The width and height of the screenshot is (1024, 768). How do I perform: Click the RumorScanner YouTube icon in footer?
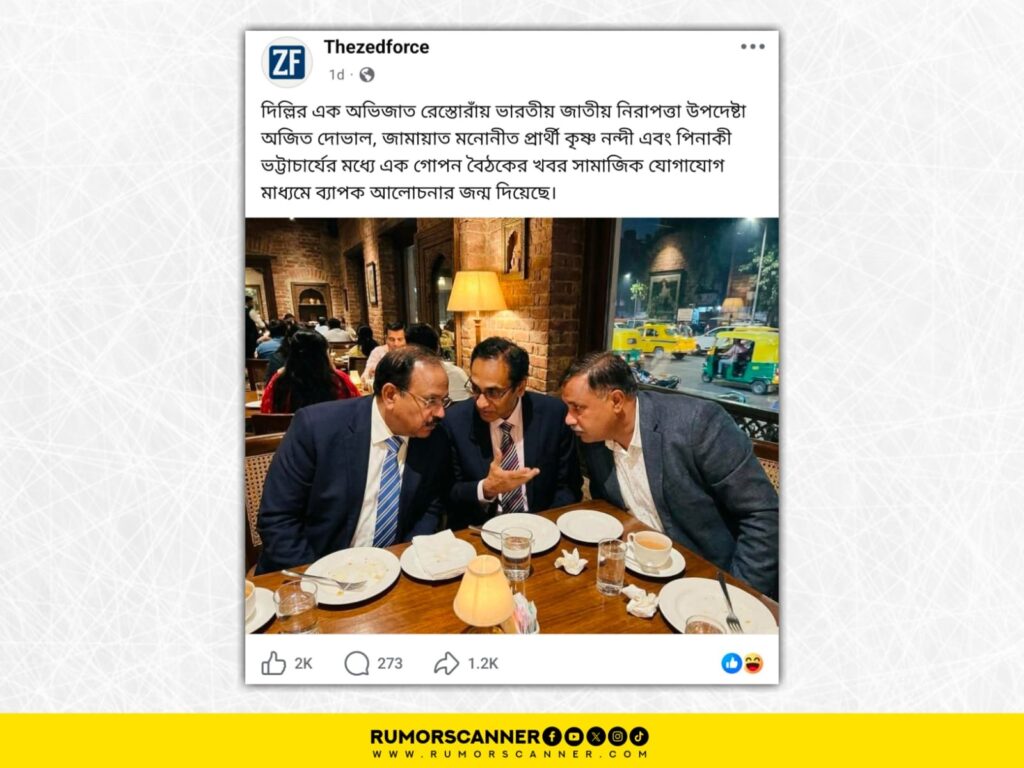574,737
